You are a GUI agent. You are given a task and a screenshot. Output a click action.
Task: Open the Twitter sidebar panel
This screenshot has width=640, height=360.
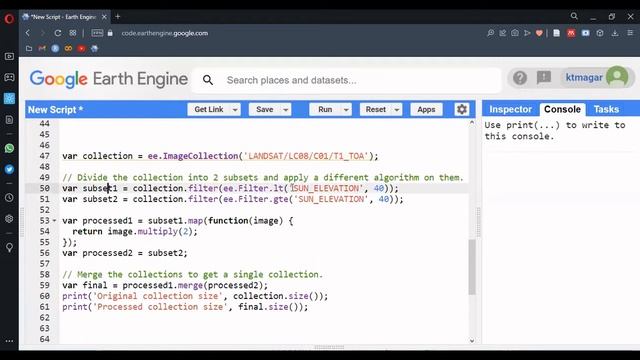[9, 169]
